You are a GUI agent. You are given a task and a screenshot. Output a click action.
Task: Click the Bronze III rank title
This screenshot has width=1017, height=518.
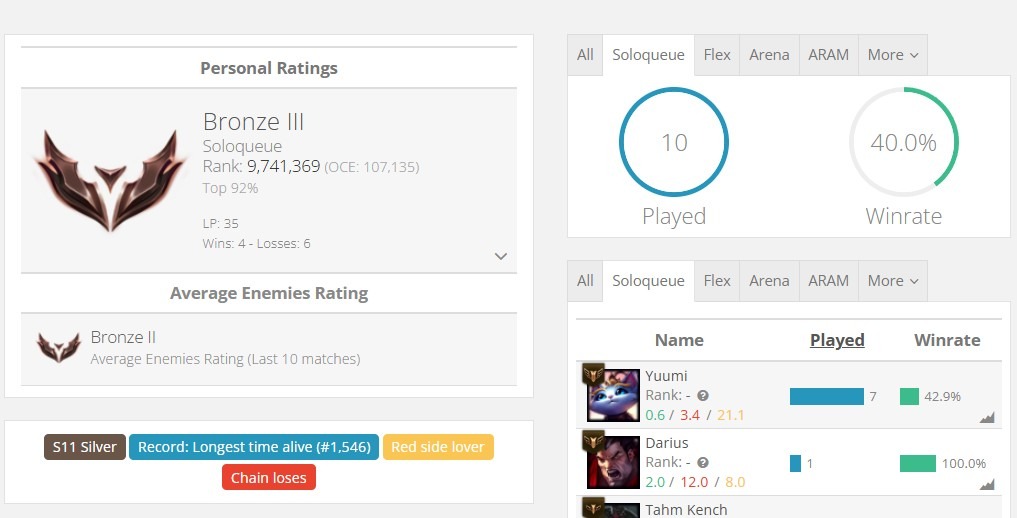(x=254, y=122)
